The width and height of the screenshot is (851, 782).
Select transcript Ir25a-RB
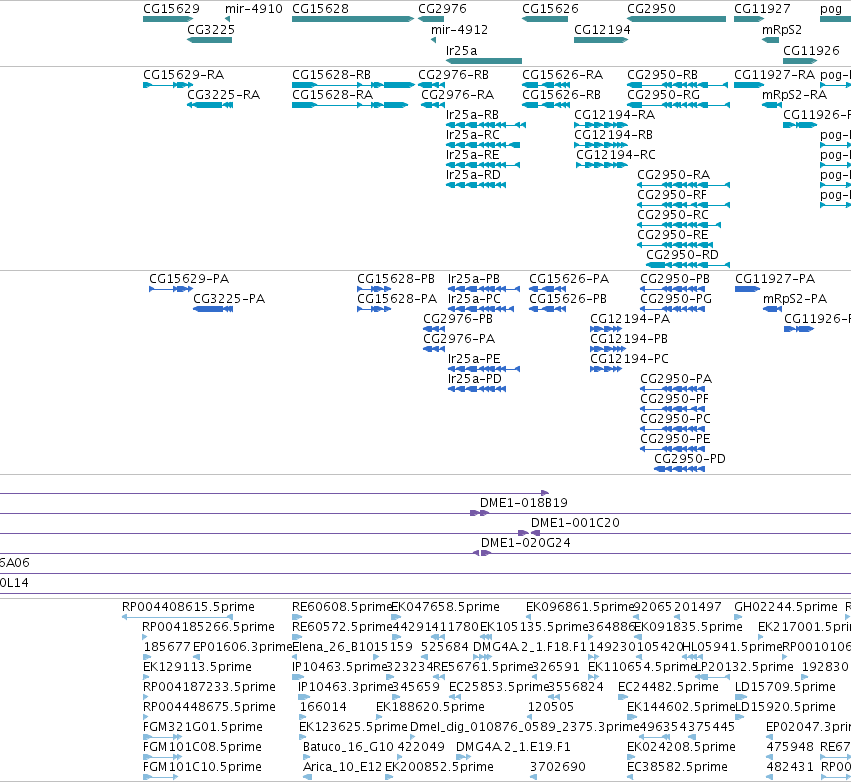[x=486, y=125]
